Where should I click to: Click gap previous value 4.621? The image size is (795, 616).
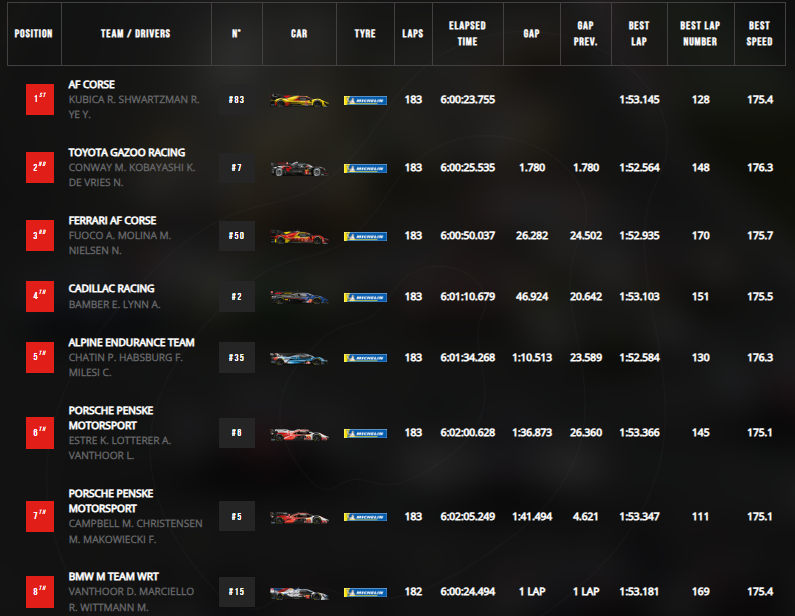click(x=586, y=517)
